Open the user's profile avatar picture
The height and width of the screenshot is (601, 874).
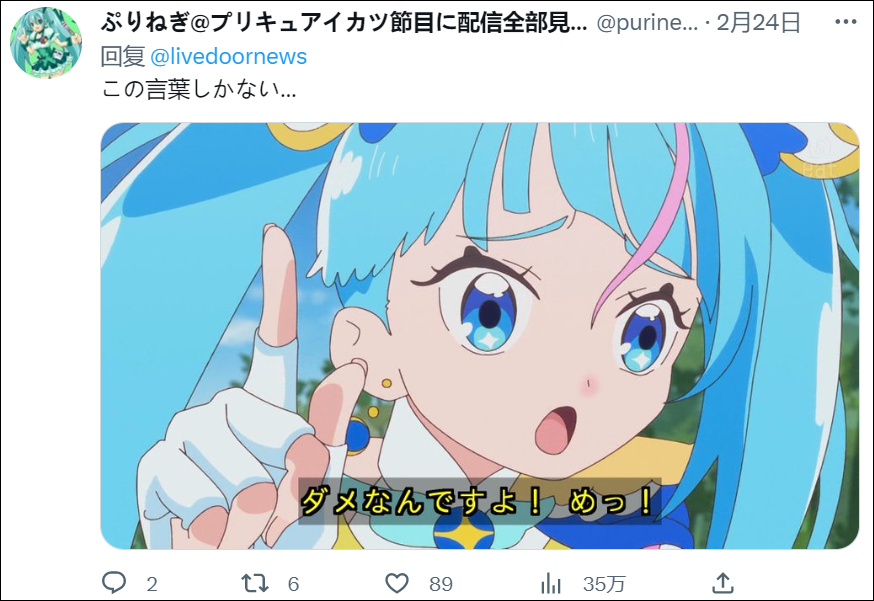(46, 43)
